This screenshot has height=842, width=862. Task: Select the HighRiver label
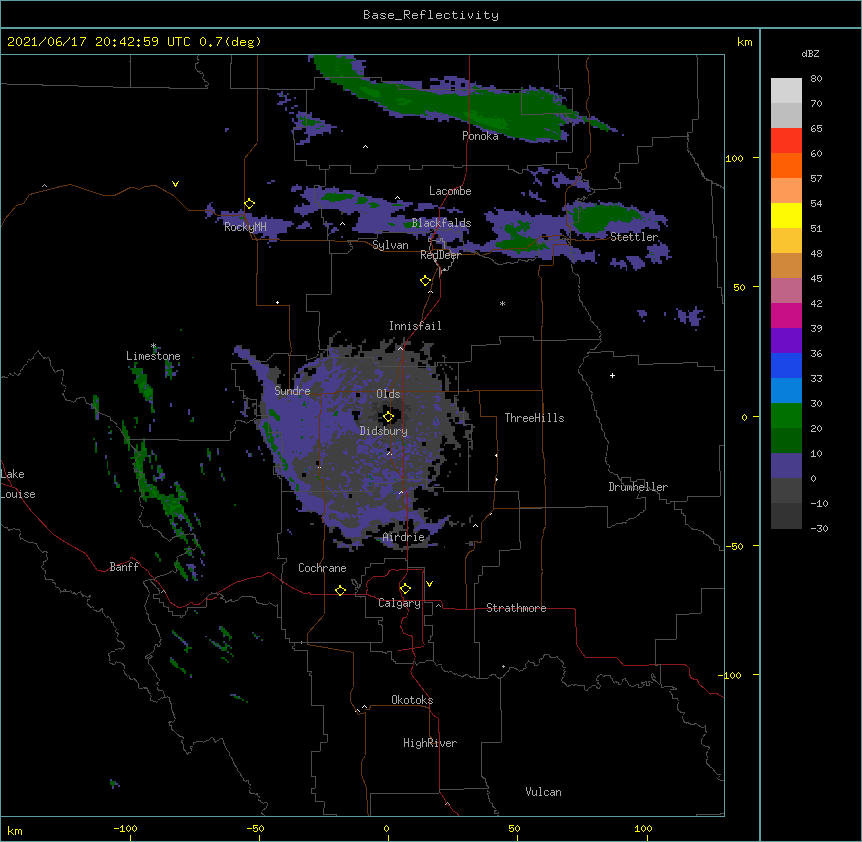(x=430, y=743)
